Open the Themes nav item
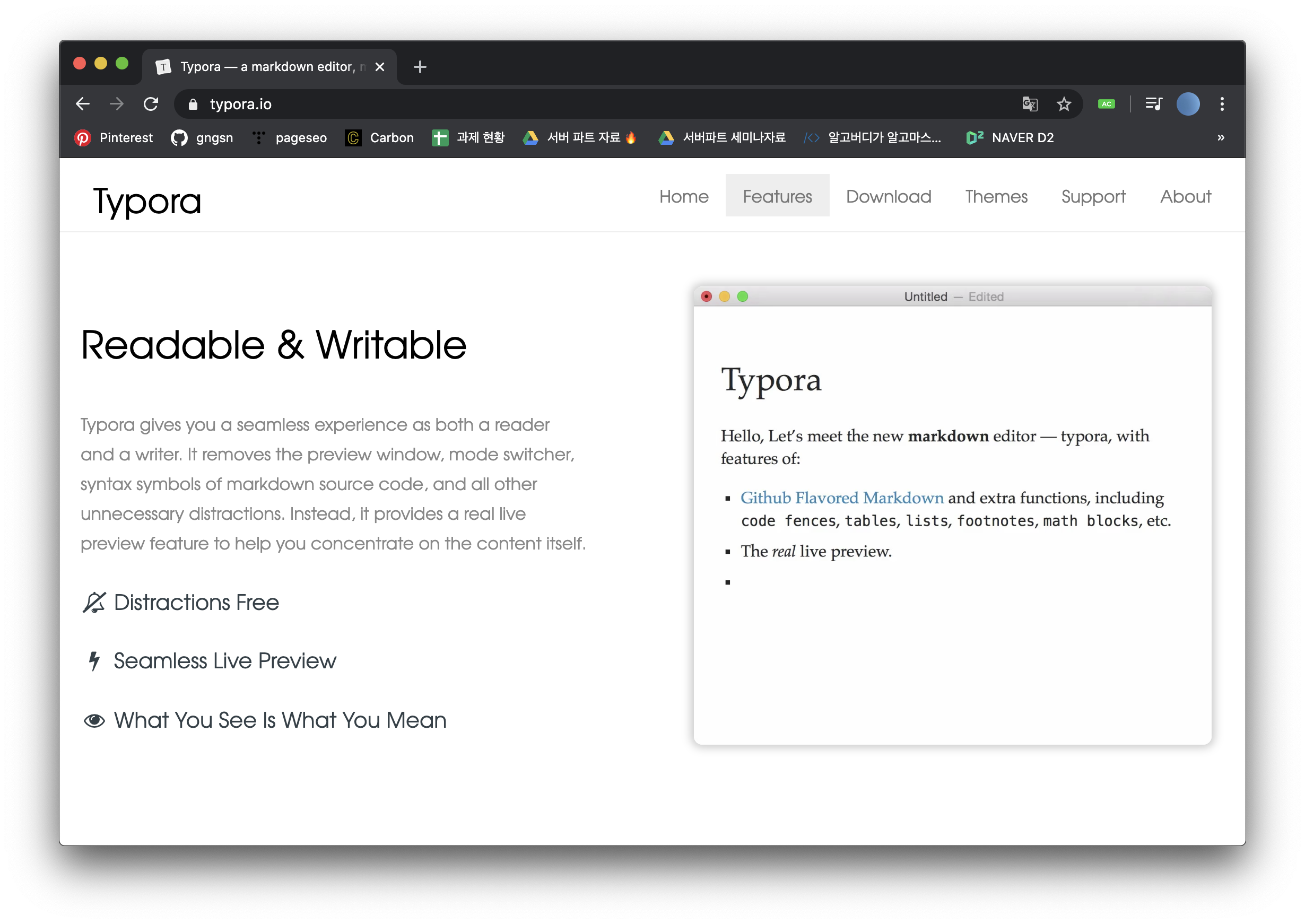 (x=996, y=196)
